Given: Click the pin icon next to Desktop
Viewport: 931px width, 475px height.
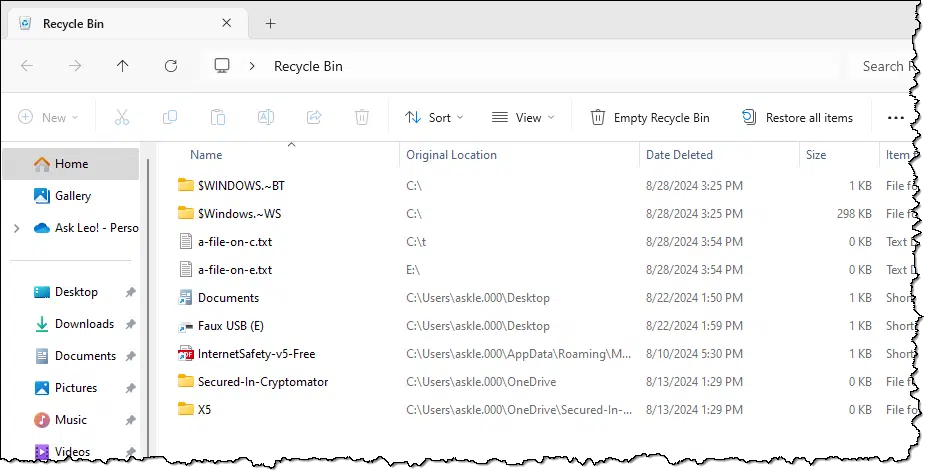Looking at the screenshot, I should [x=131, y=292].
